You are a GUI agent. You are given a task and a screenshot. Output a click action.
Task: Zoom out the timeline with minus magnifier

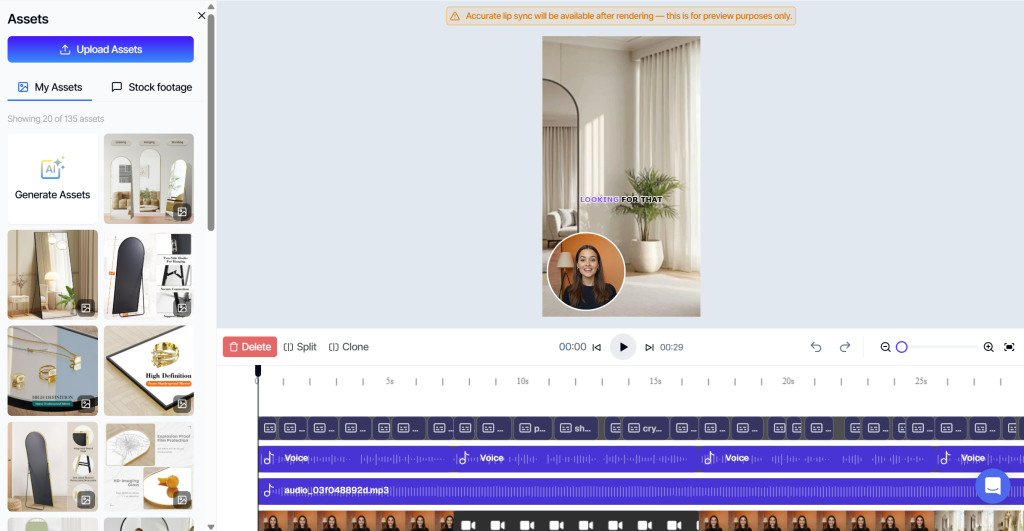(885, 347)
